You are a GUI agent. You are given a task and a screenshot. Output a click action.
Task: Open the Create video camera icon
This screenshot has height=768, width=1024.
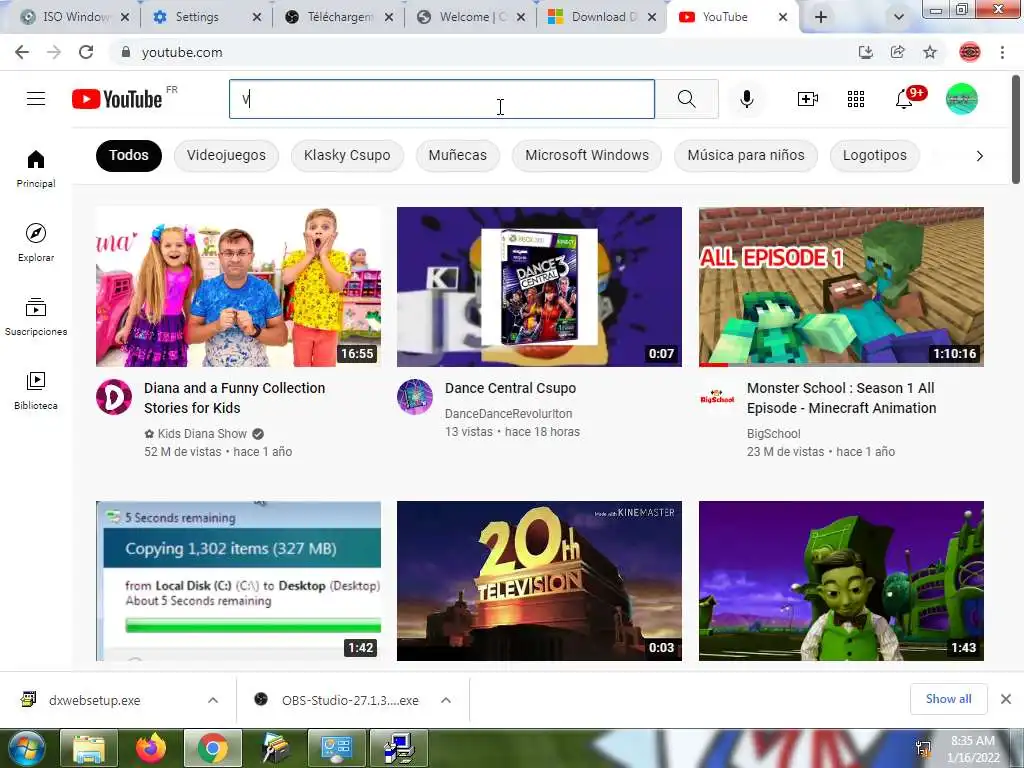[x=807, y=99]
